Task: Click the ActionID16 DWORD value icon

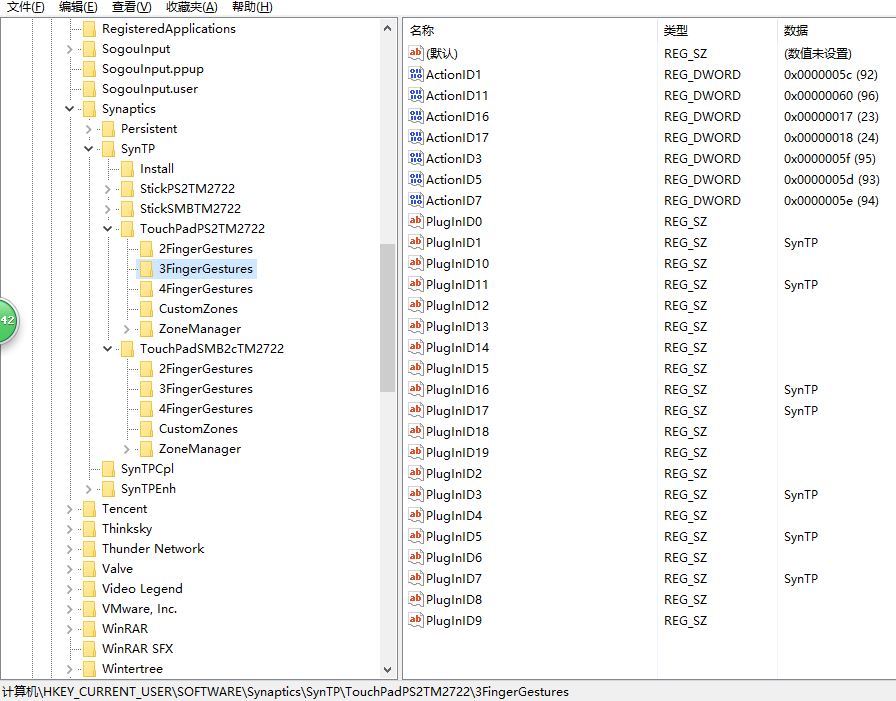Action: tap(415, 117)
